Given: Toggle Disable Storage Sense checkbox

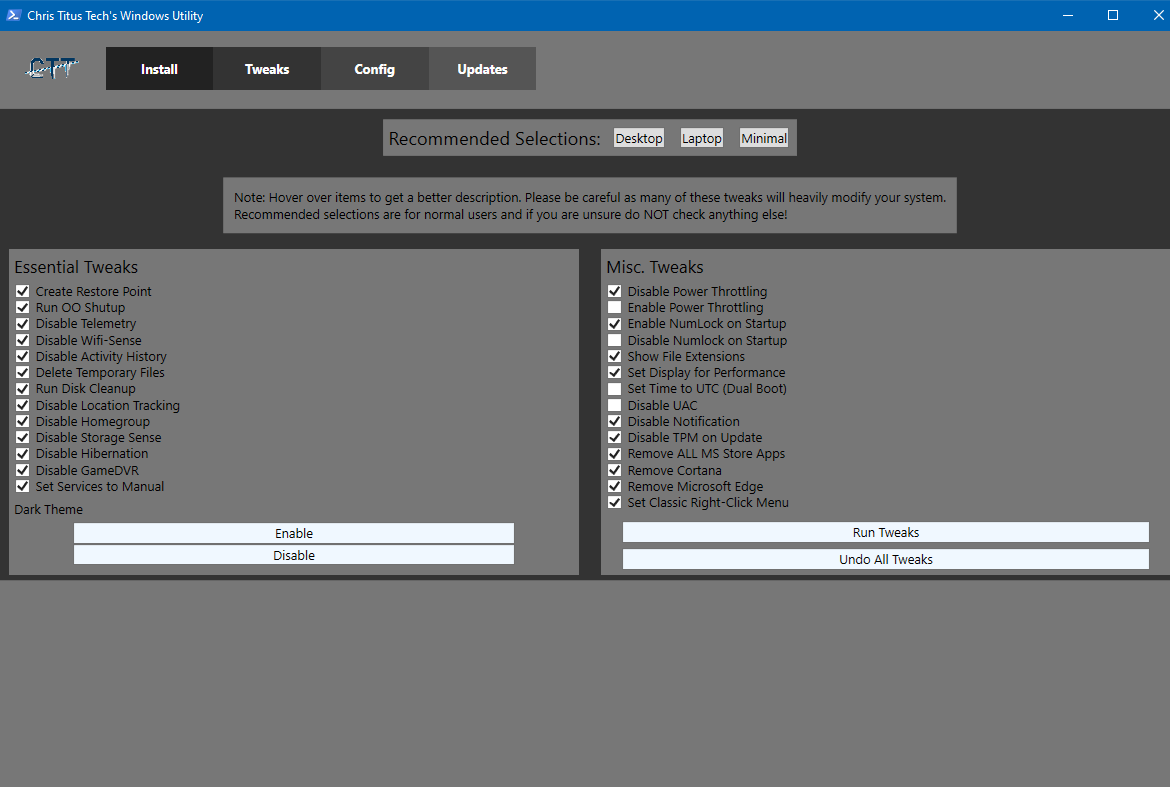Looking at the screenshot, I should [x=22, y=437].
